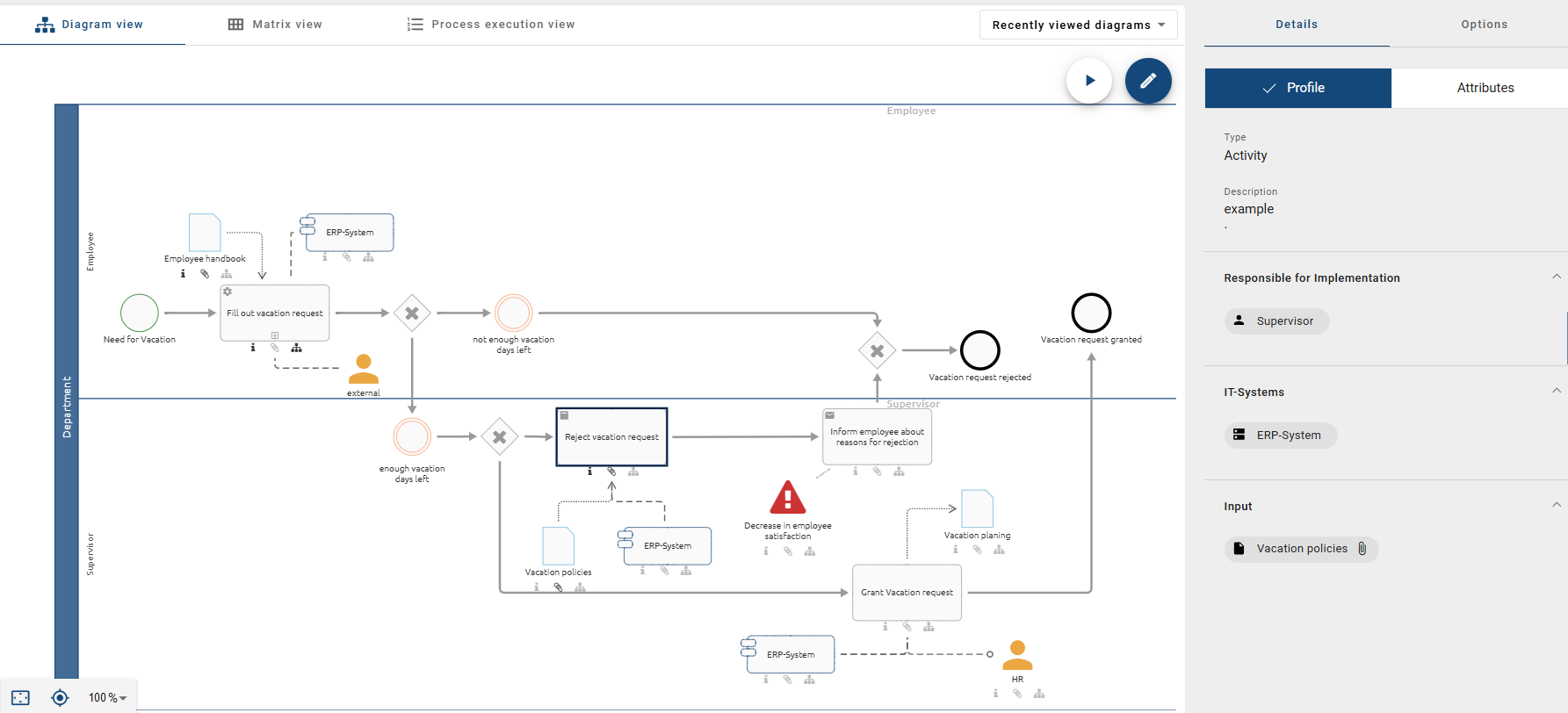Image resolution: width=1568 pixels, height=713 pixels.
Task: Click the example description text
Action: click(x=1248, y=209)
